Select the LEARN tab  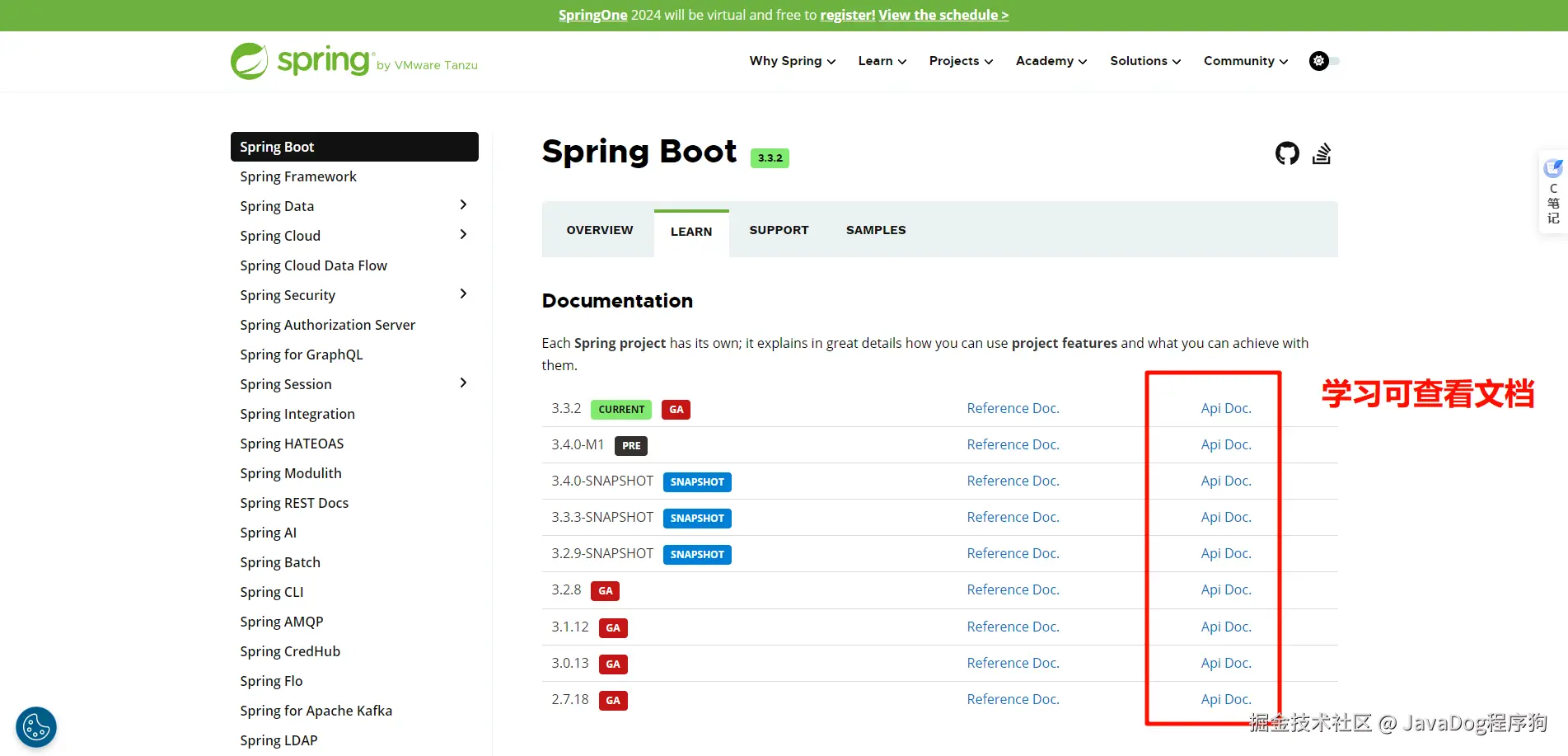pos(691,232)
